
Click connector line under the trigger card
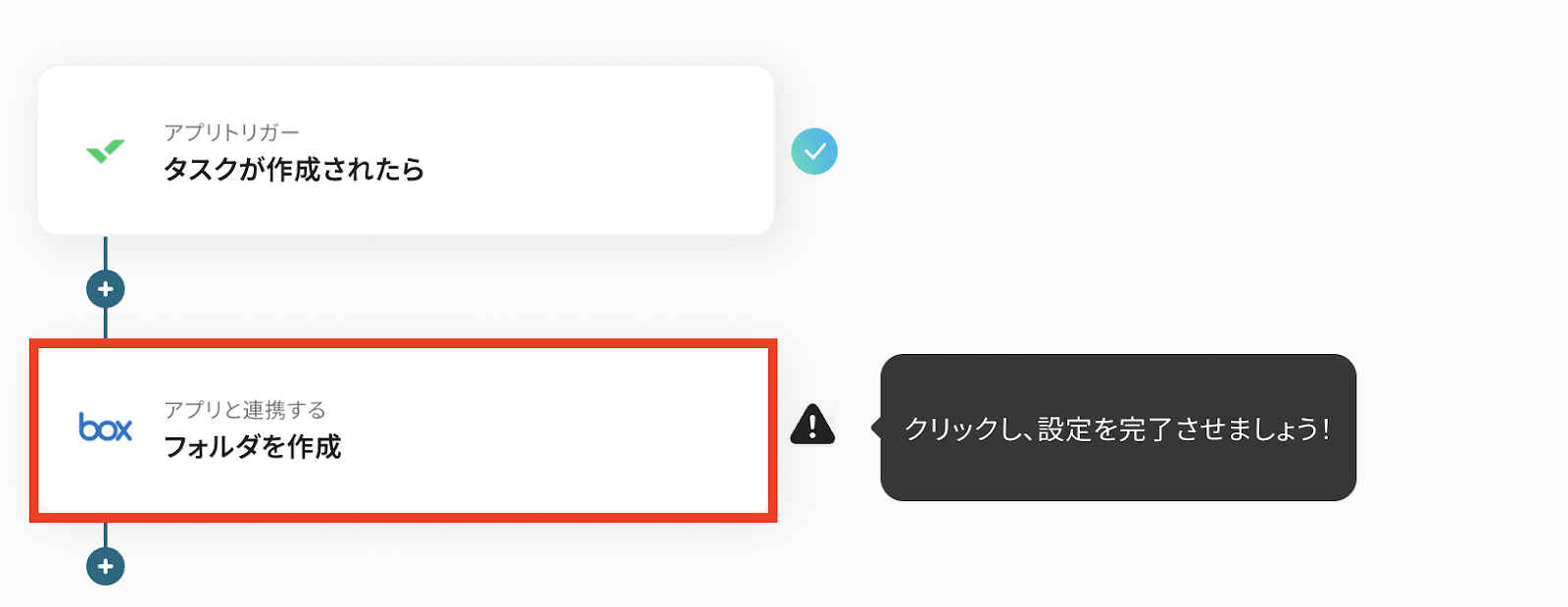click(106, 252)
